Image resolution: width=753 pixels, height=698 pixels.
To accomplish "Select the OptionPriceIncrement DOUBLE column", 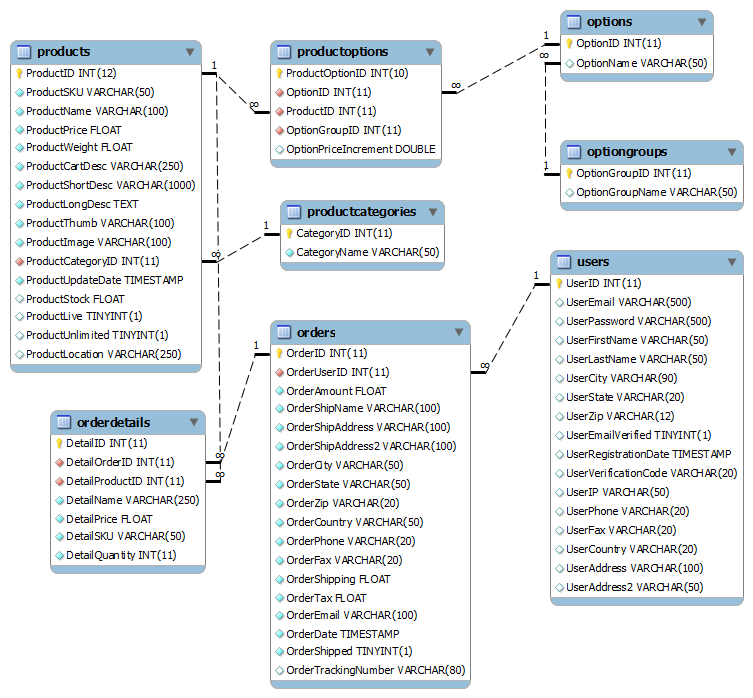I will [x=360, y=149].
